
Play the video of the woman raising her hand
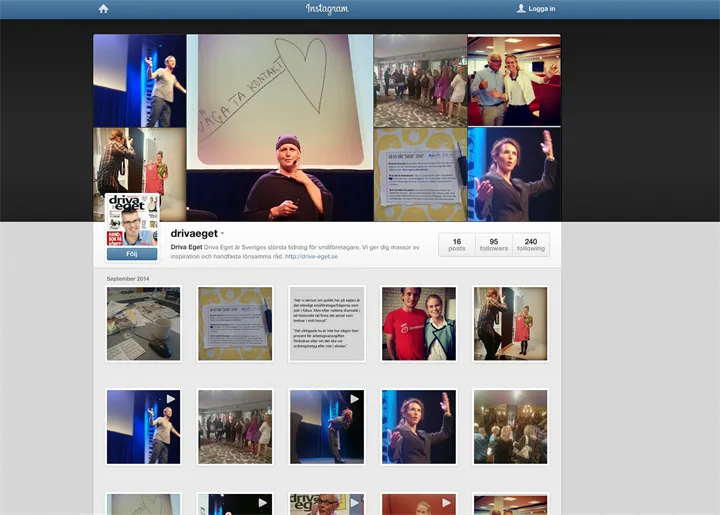pos(418,427)
